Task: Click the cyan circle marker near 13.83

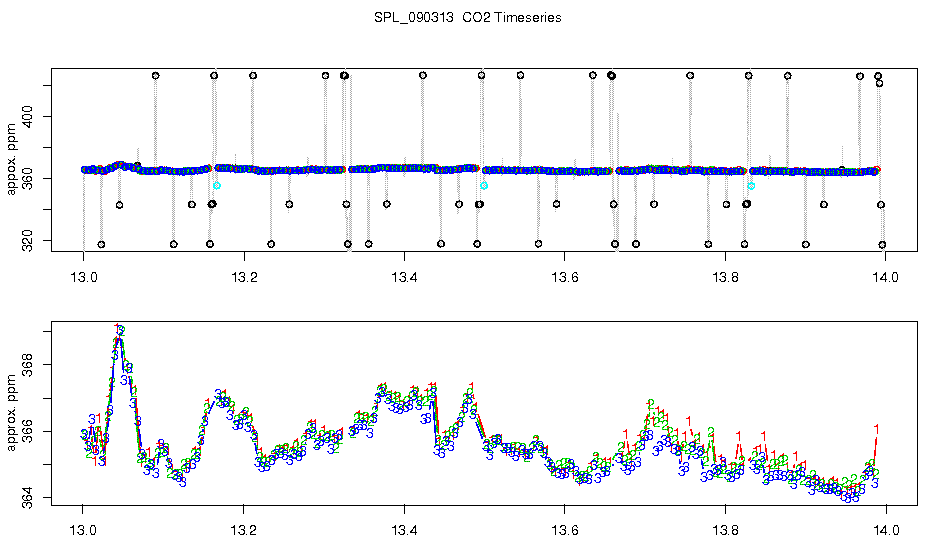Action: pyautogui.click(x=751, y=186)
